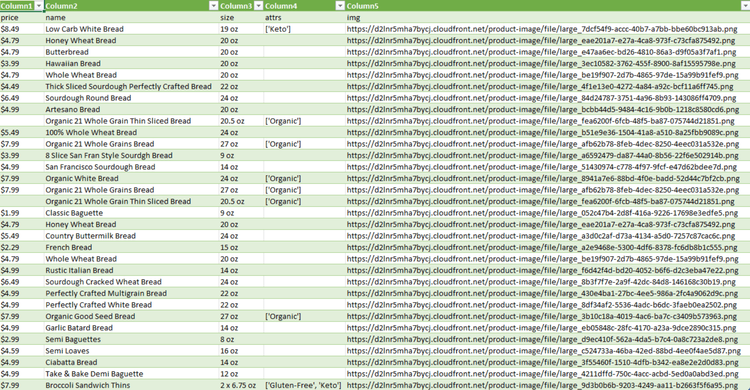This screenshot has height=390, width=750.
Task: Open the Column4 filter dropdown arrow
Action: pyautogui.click(x=340, y=6)
